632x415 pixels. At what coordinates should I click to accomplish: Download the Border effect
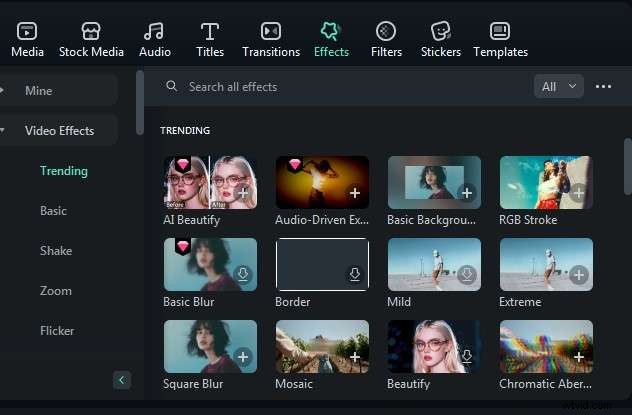pyautogui.click(x=354, y=275)
